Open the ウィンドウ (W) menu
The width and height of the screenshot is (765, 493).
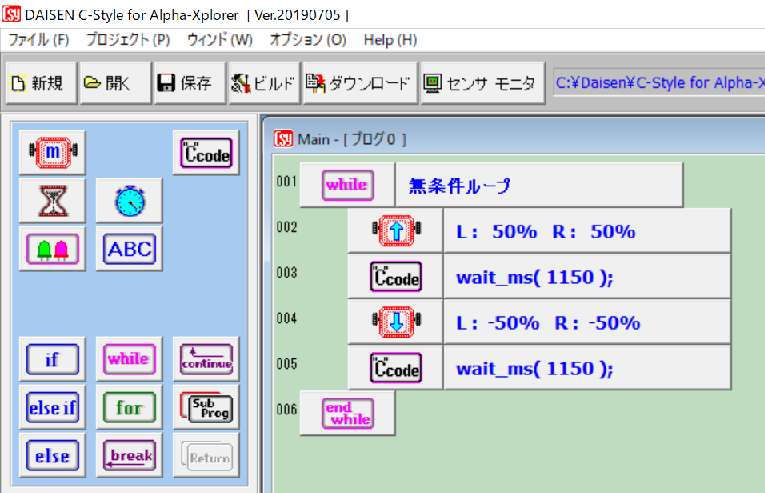pyautogui.click(x=220, y=40)
